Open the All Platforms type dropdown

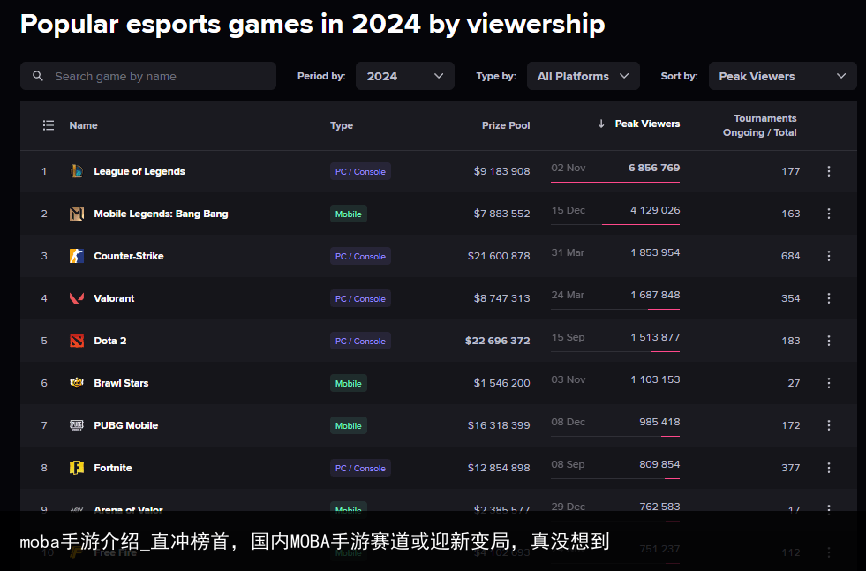point(583,76)
